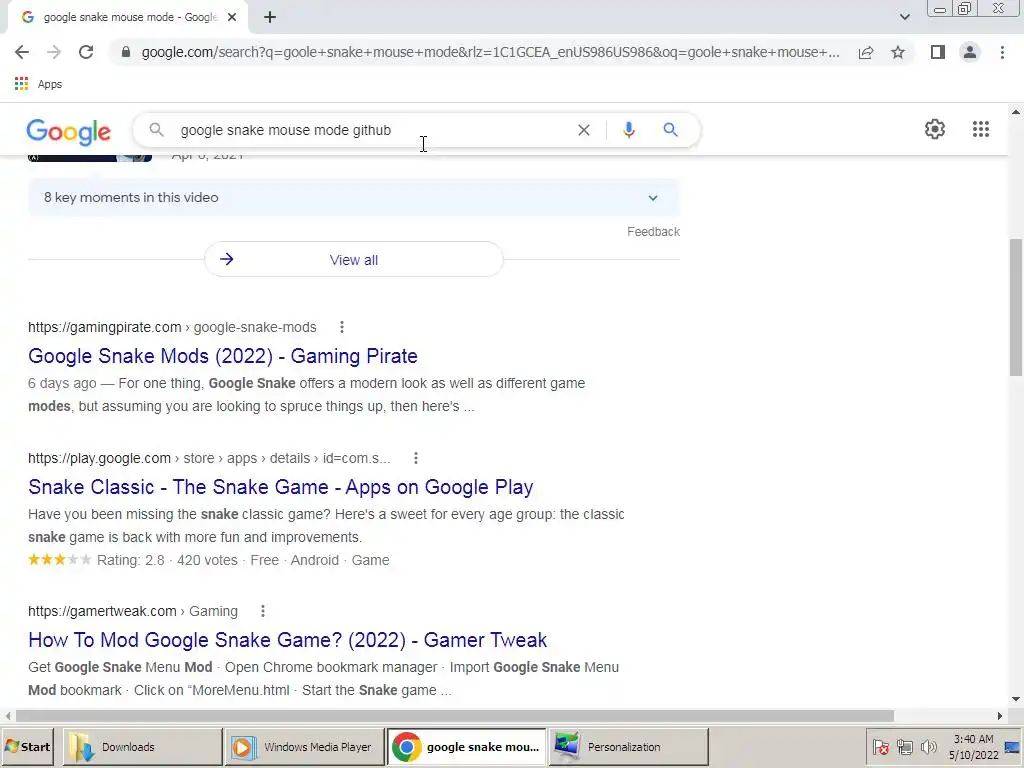This screenshot has height=768, width=1024.
Task: Close the google snake mouse mode tab
Action: [232, 17]
